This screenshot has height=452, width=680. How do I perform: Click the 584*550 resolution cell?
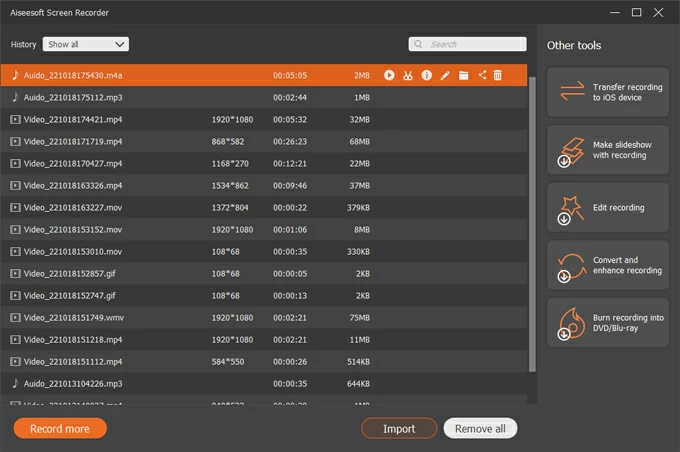[228, 362]
